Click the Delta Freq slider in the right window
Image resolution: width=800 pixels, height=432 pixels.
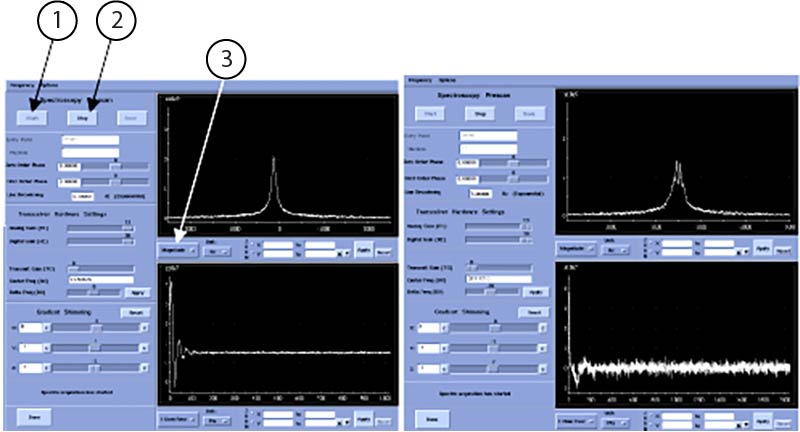(493, 291)
